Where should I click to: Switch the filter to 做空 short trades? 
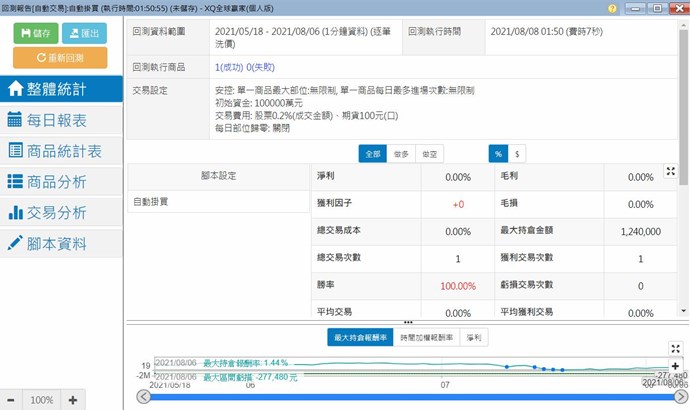[x=429, y=154]
